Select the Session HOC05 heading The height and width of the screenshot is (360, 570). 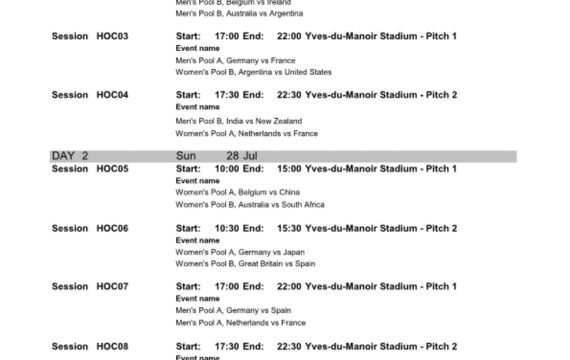click(x=90, y=169)
